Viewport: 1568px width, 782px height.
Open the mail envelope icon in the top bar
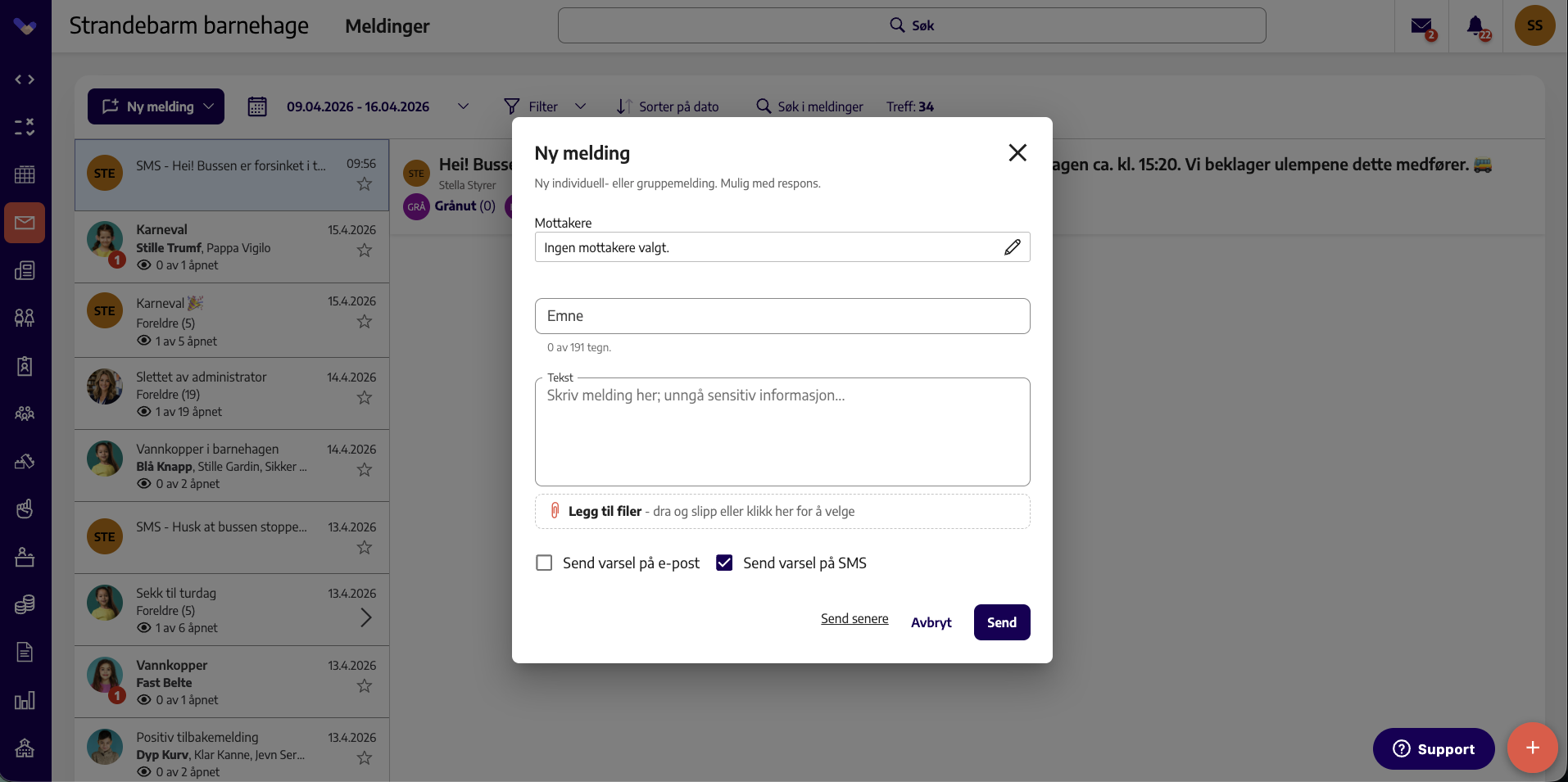1422,26
